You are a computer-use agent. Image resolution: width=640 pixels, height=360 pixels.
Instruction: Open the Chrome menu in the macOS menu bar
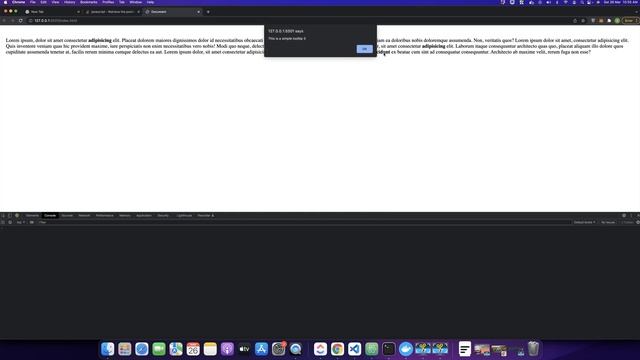click(x=18, y=2)
